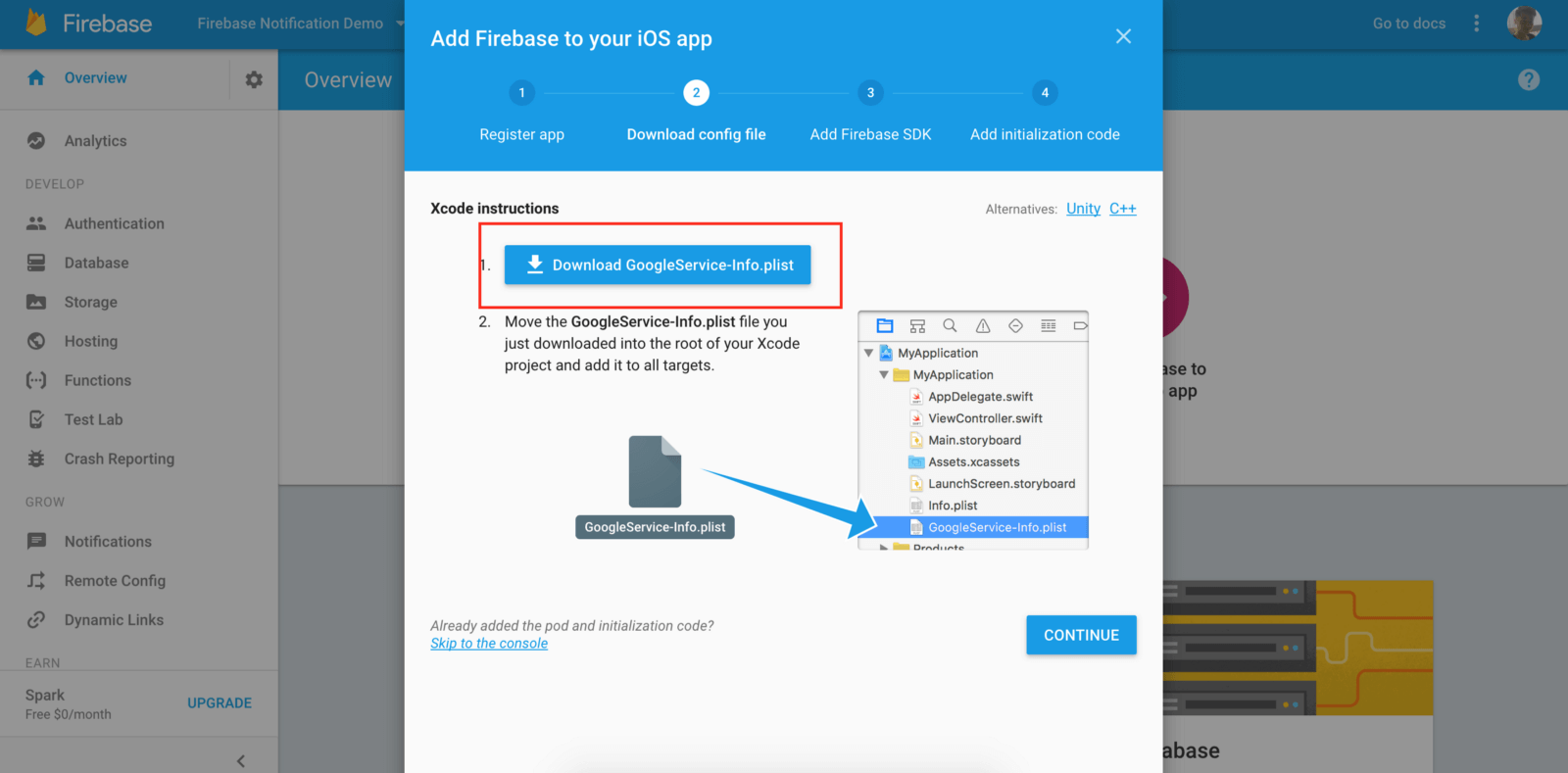The image size is (1568, 773).
Task: Open the C++ alternative link
Action: click(1123, 209)
